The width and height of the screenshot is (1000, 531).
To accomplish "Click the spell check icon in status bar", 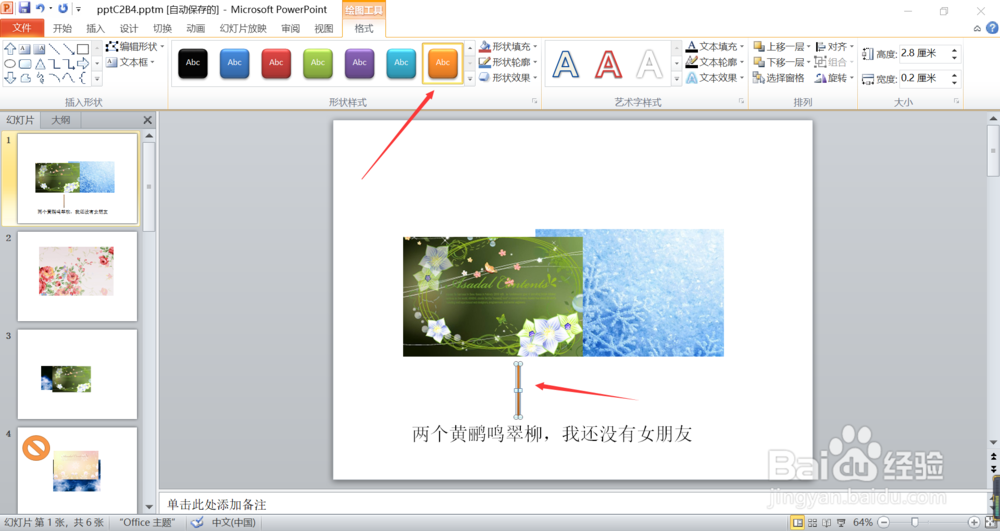I will (x=198, y=523).
